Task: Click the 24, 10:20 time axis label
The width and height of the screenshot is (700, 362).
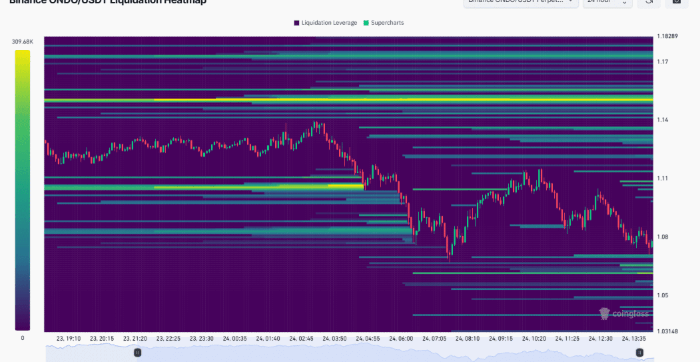Action: coord(534,339)
